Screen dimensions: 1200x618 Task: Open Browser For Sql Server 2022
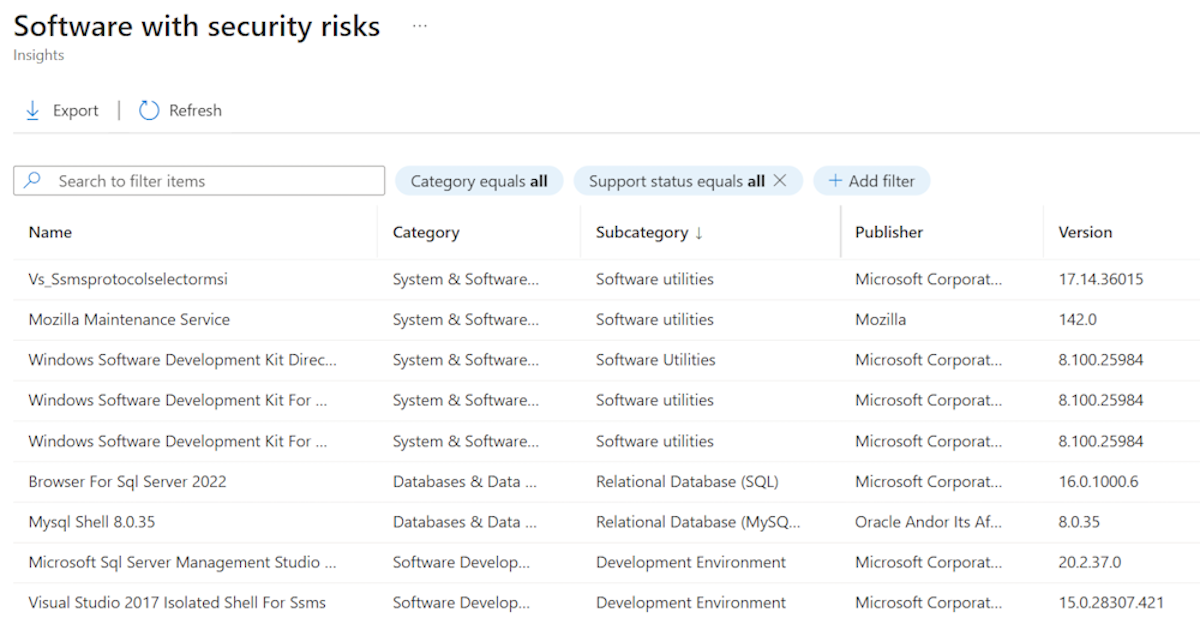point(127,482)
